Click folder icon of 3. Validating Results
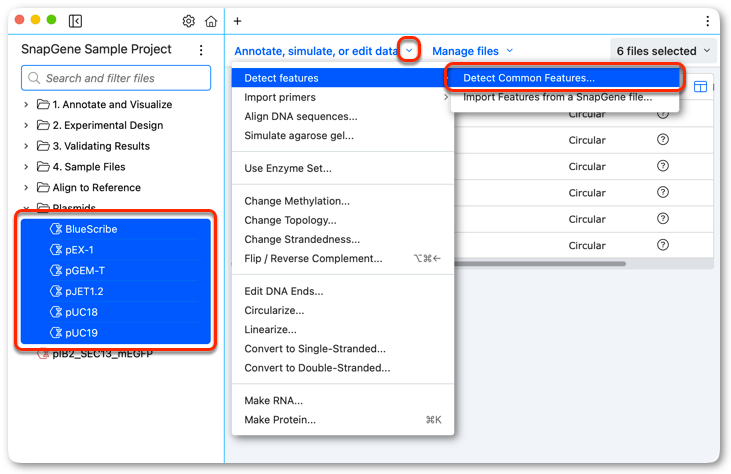Image resolution: width=731 pixels, height=474 pixels. (x=43, y=146)
